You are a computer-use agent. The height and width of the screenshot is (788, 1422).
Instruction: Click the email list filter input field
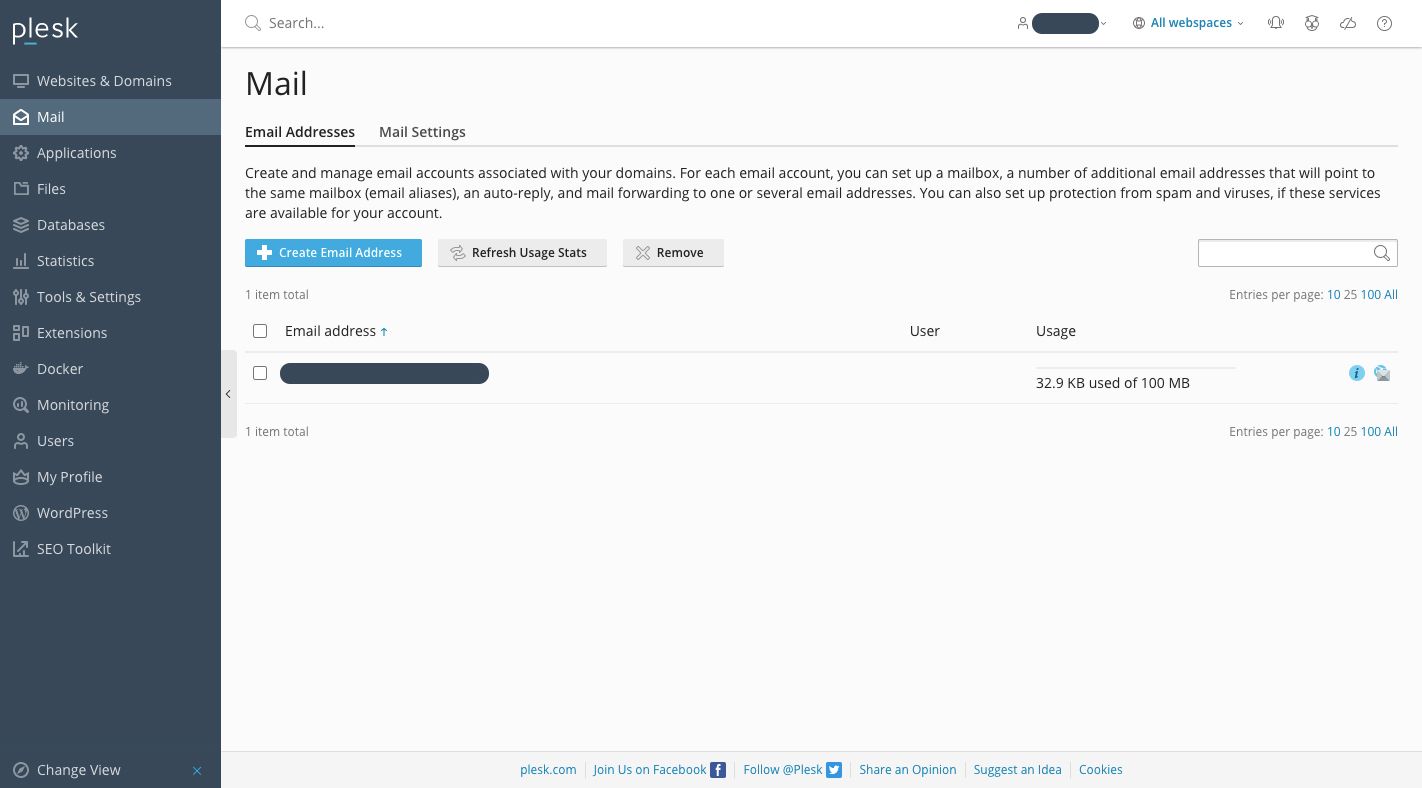click(x=1284, y=253)
